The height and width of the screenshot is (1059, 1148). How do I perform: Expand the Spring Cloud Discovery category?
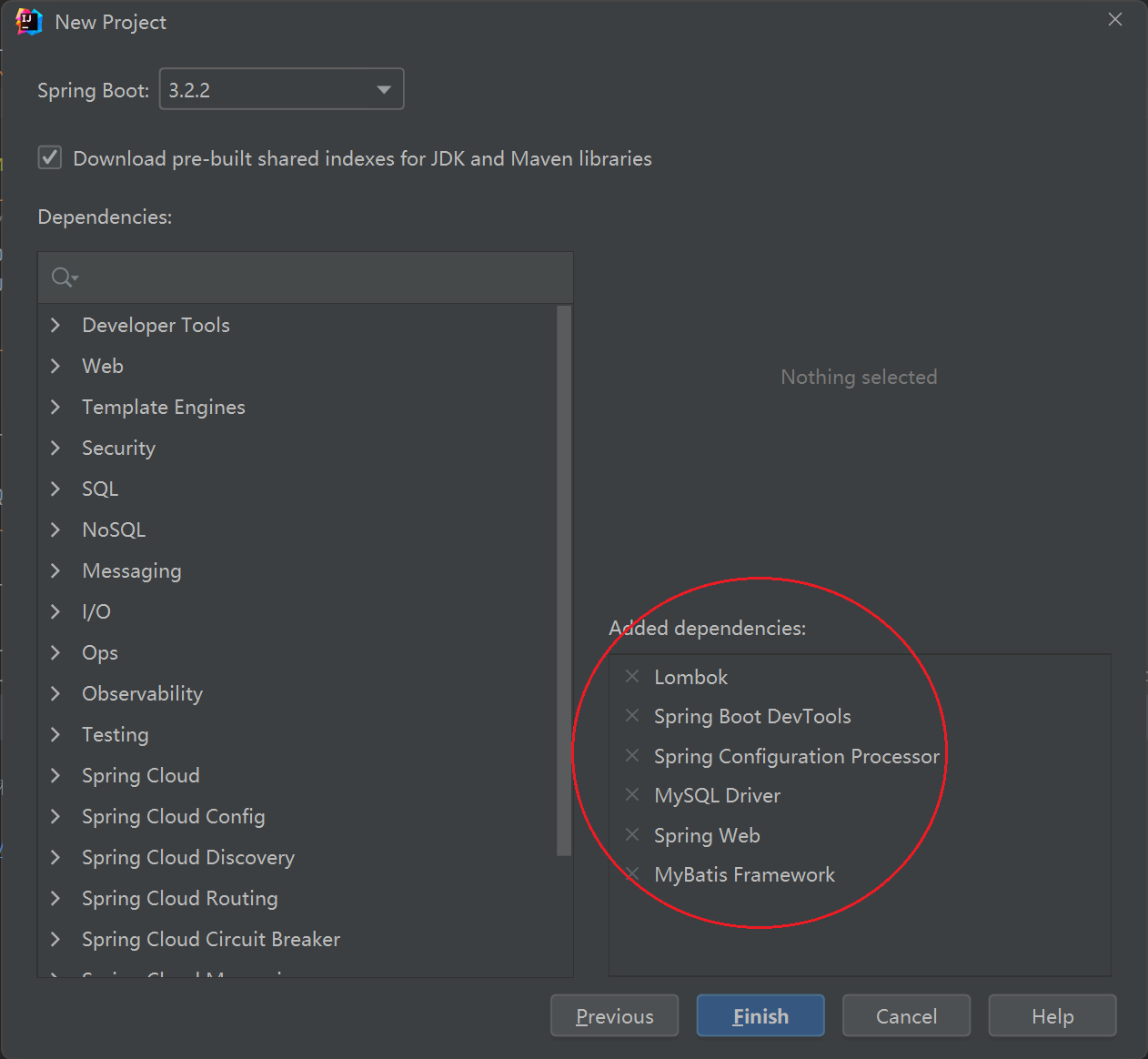[x=55, y=857]
